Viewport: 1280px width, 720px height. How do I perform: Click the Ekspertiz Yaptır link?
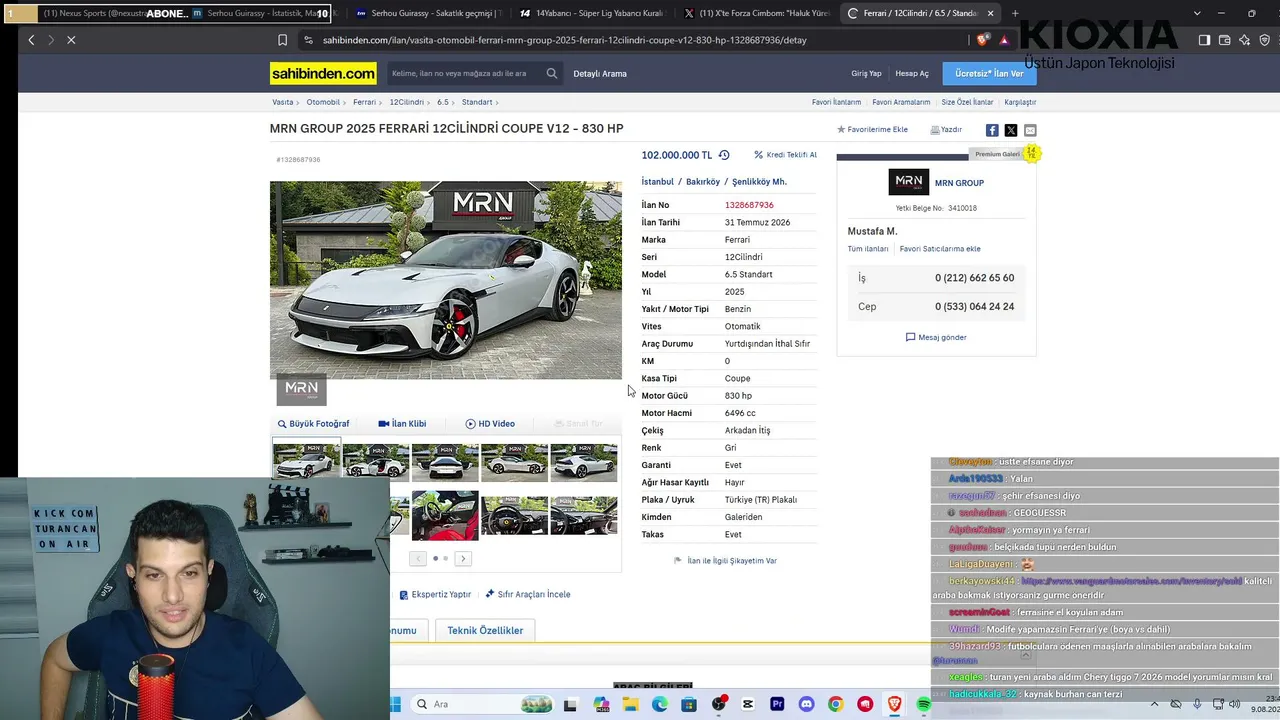[435, 594]
